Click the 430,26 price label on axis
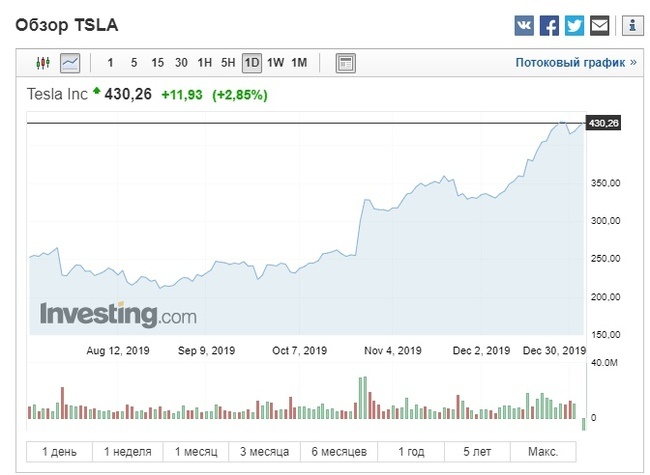The width and height of the screenshot is (650, 475). (605, 123)
